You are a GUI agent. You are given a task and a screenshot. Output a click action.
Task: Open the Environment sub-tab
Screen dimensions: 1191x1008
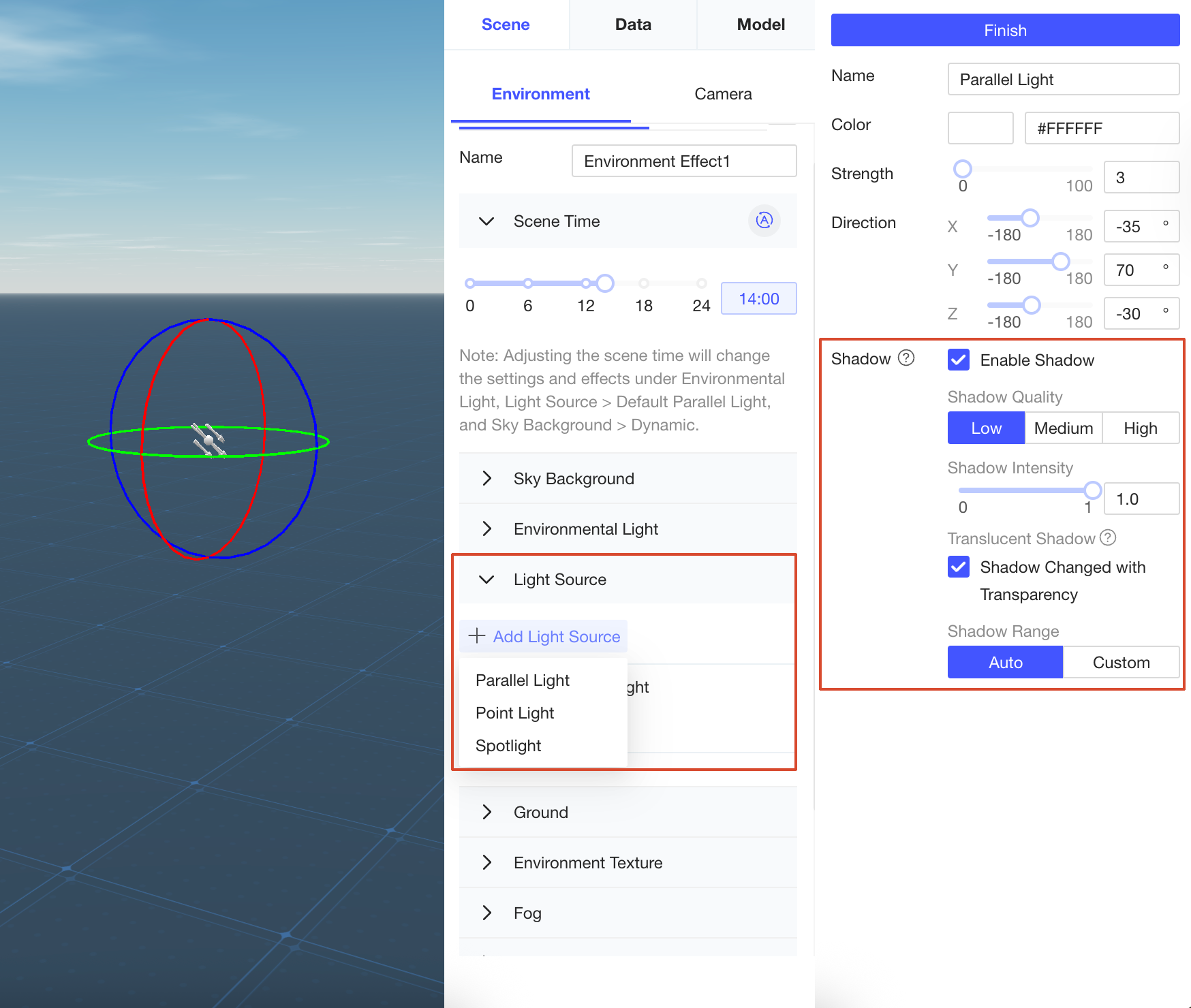[x=540, y=94]
